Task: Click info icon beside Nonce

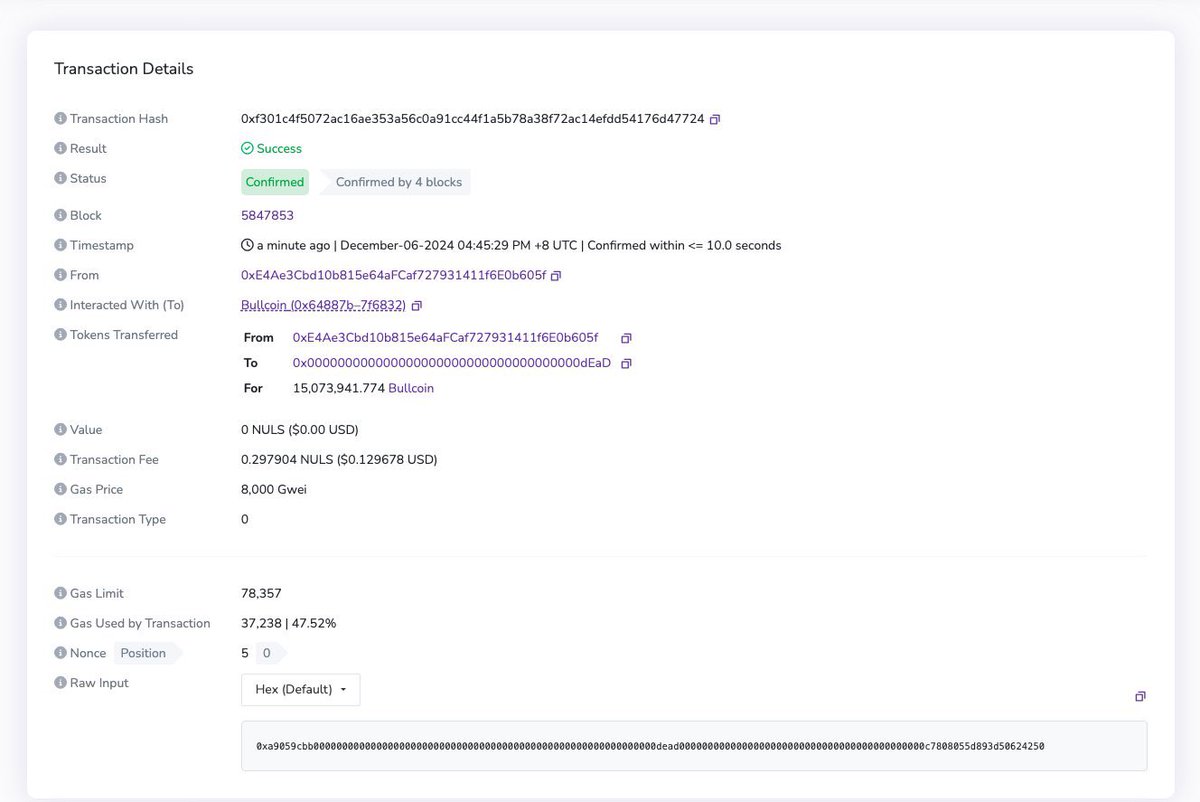Action: tap(60, 653)
